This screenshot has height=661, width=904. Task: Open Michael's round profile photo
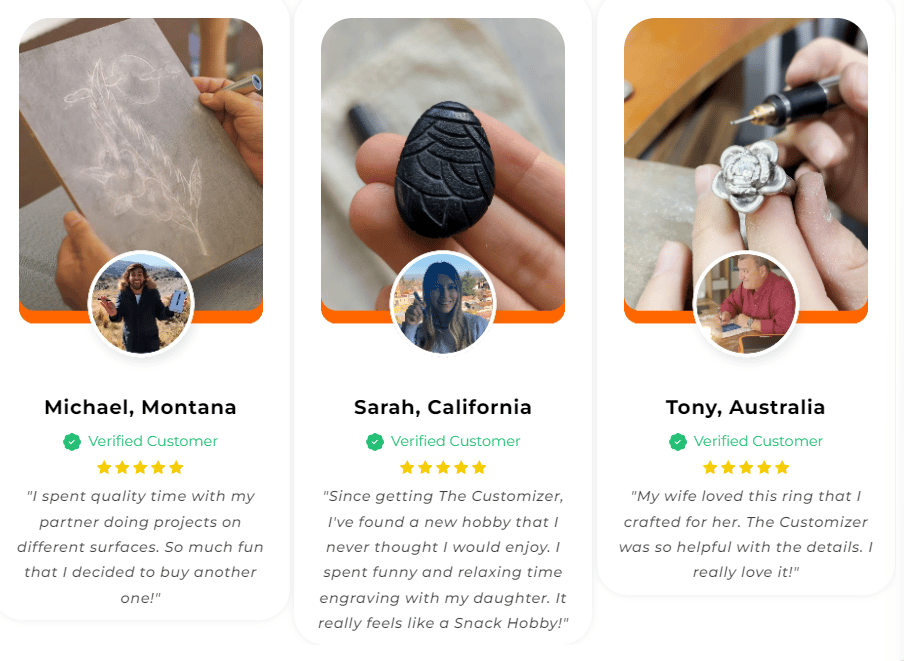pyautogui.click(x=141, y=304)
